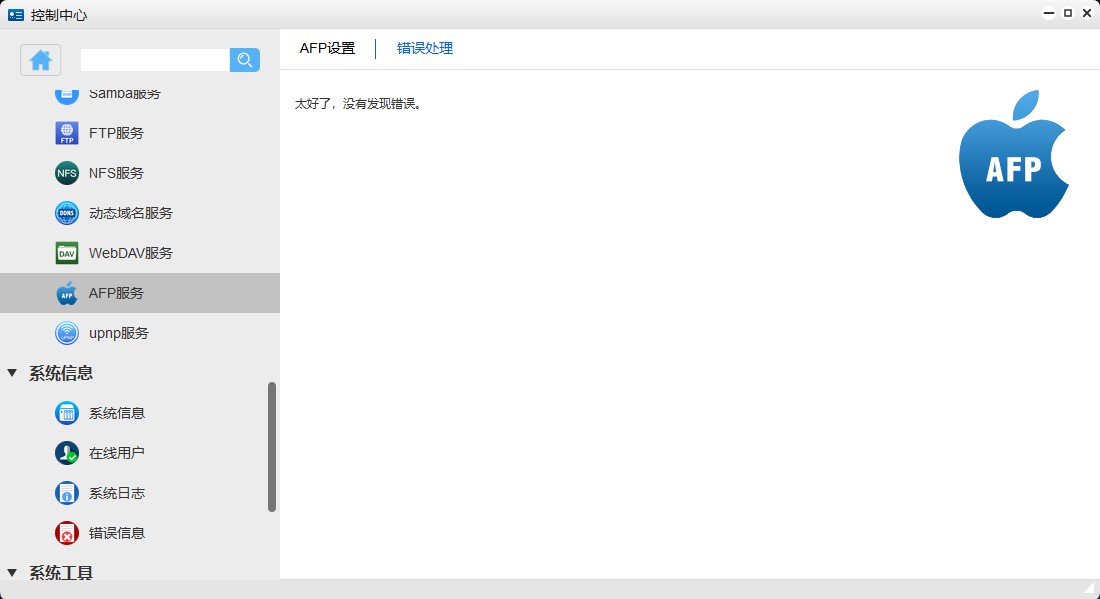This screenshot has width=1100, height=599.
Task: Click the home icon above the sidebar
Action: point(40,60)
